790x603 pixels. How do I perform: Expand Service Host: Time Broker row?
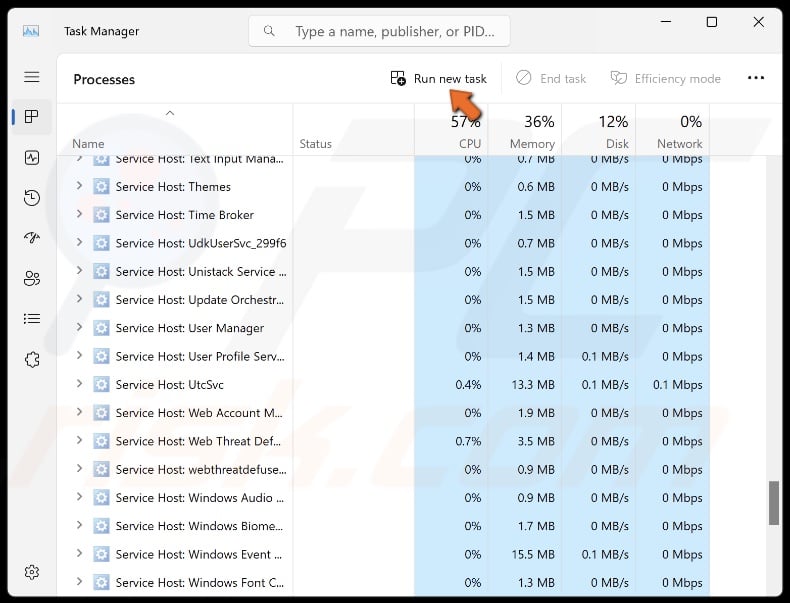tap(80, 214)
